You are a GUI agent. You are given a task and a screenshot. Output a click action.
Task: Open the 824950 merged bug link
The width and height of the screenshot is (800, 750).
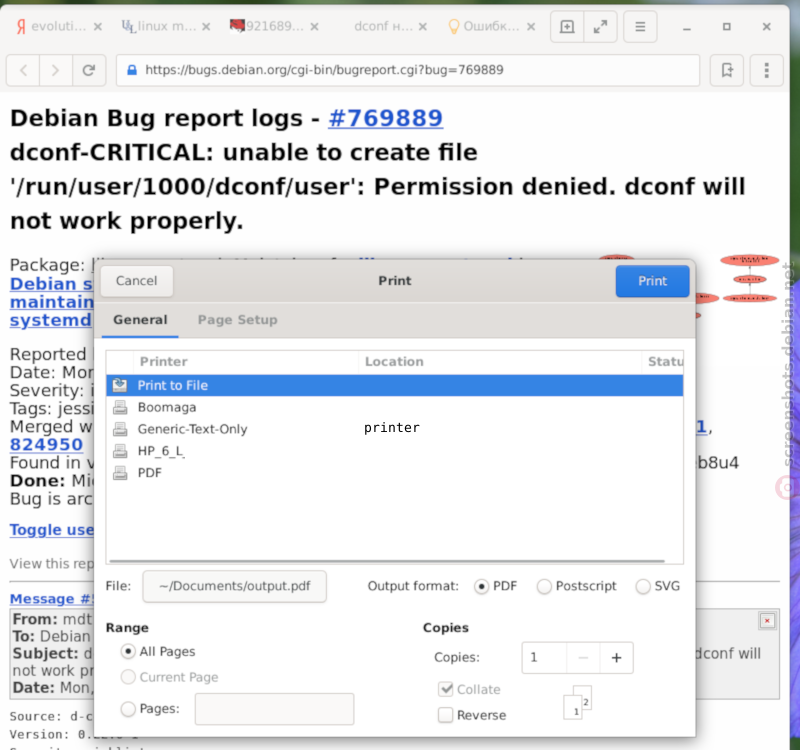(46, 444)
